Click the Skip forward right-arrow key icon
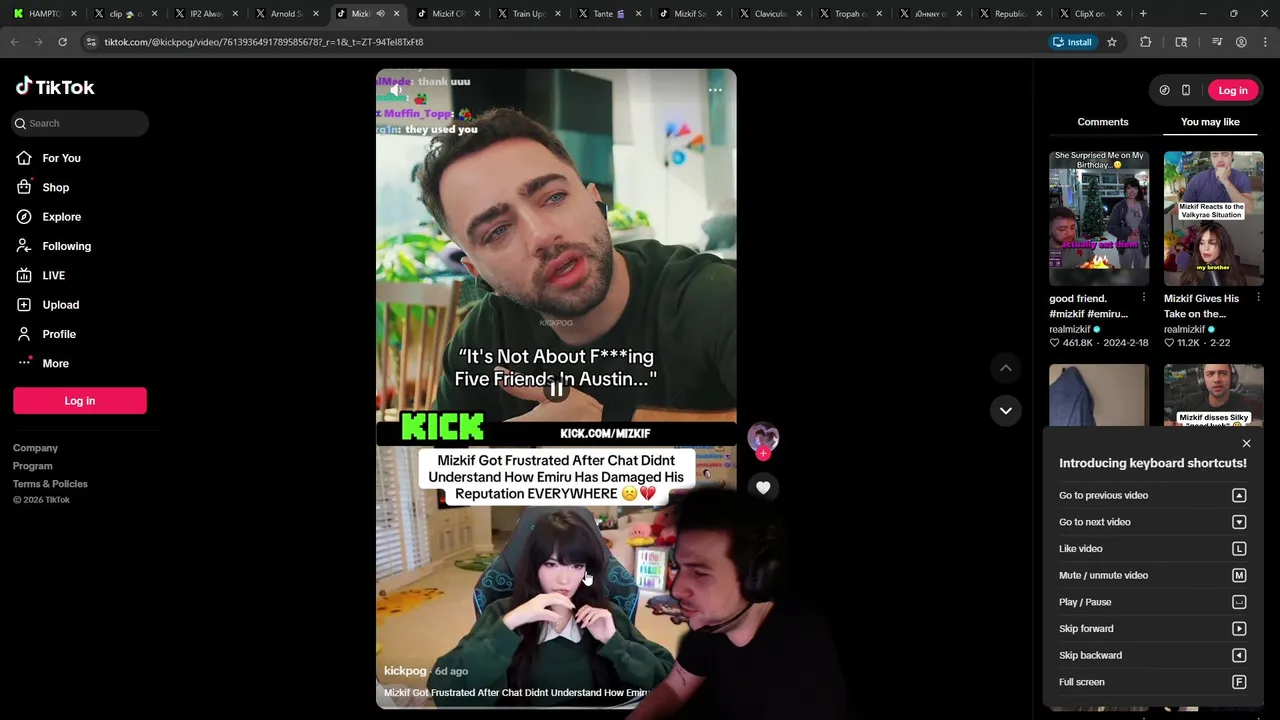 click(1239, 629)
